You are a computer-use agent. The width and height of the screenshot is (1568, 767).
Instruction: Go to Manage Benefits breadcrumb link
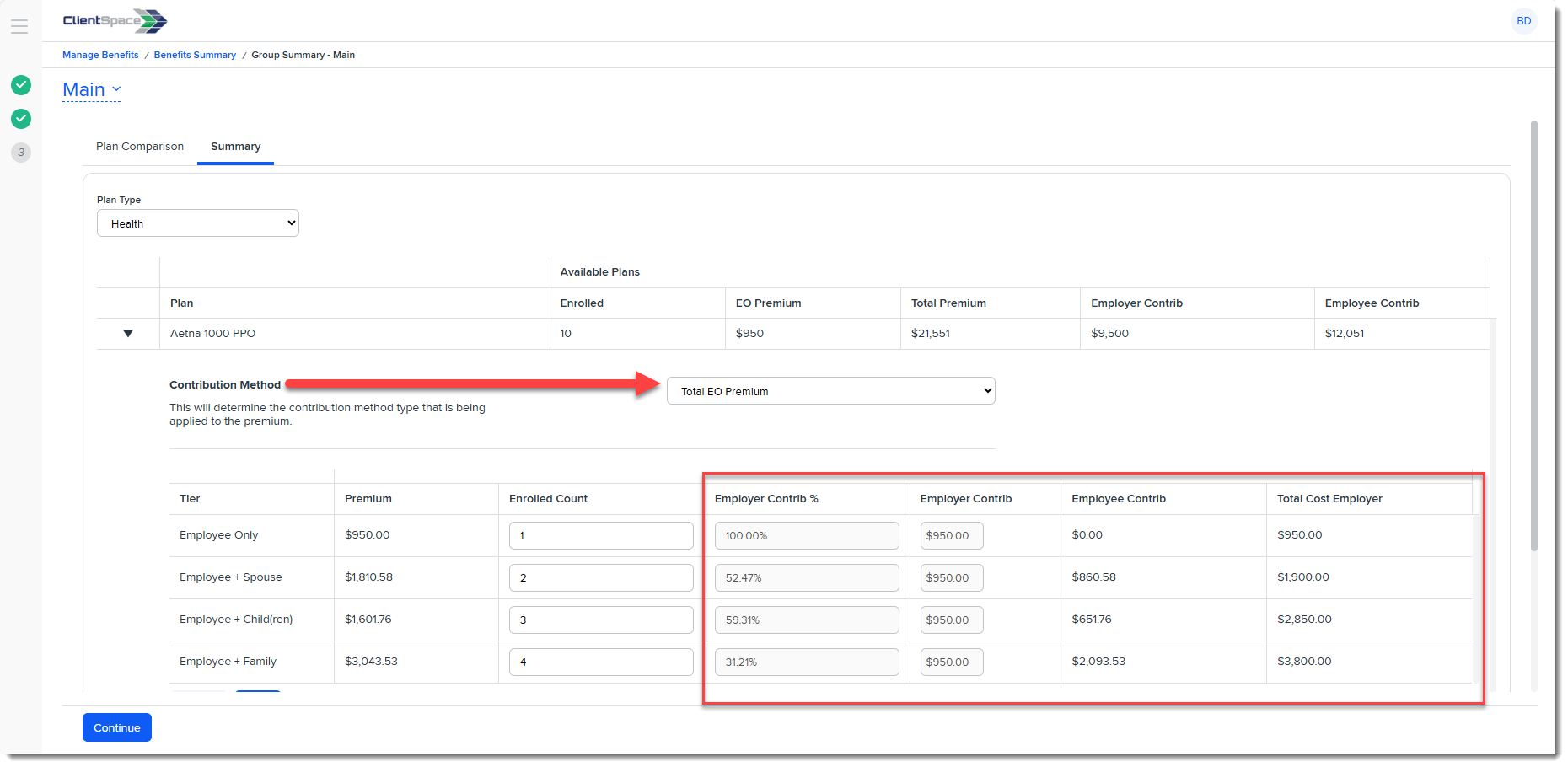pos(100,55)
